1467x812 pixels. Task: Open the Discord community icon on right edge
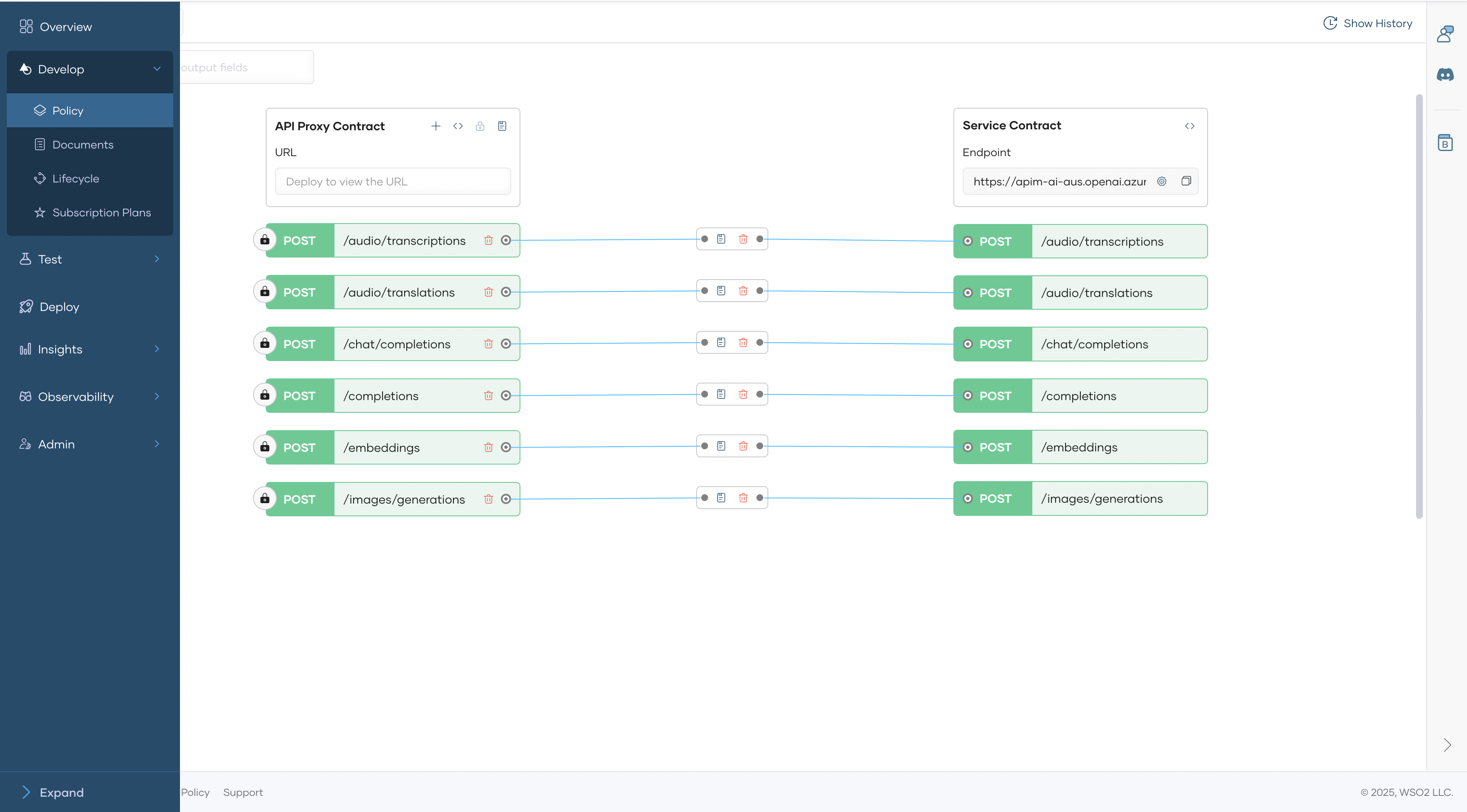(x=1446, y=74)
